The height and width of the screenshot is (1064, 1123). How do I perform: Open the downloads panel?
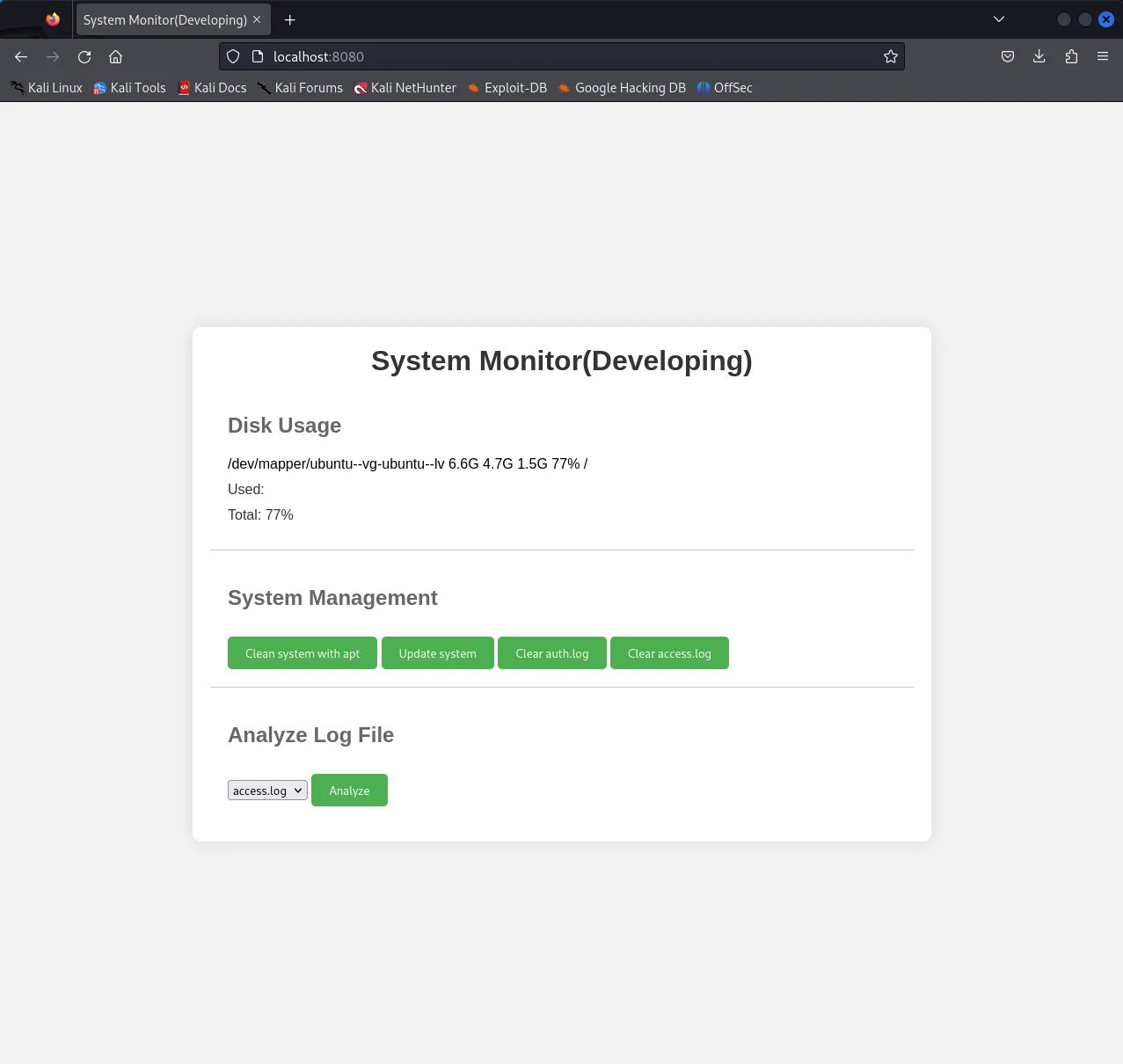1039,56
